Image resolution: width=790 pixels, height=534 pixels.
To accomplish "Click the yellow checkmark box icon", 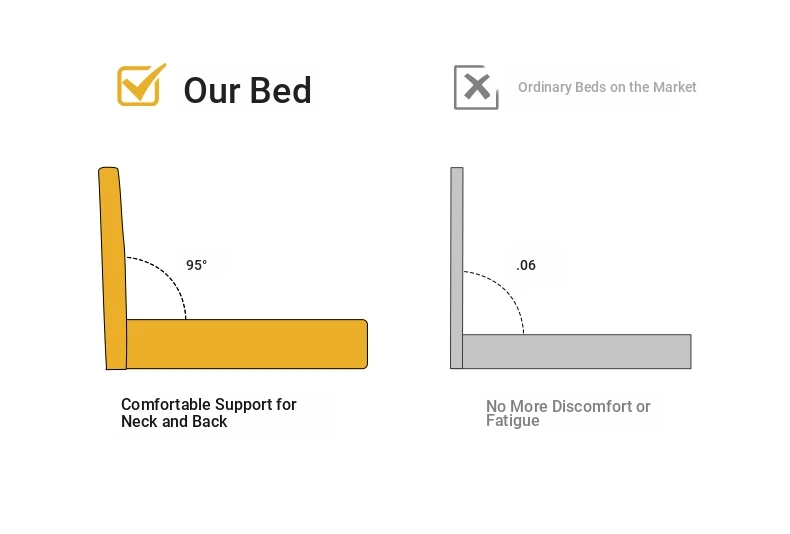I will 141,85.
